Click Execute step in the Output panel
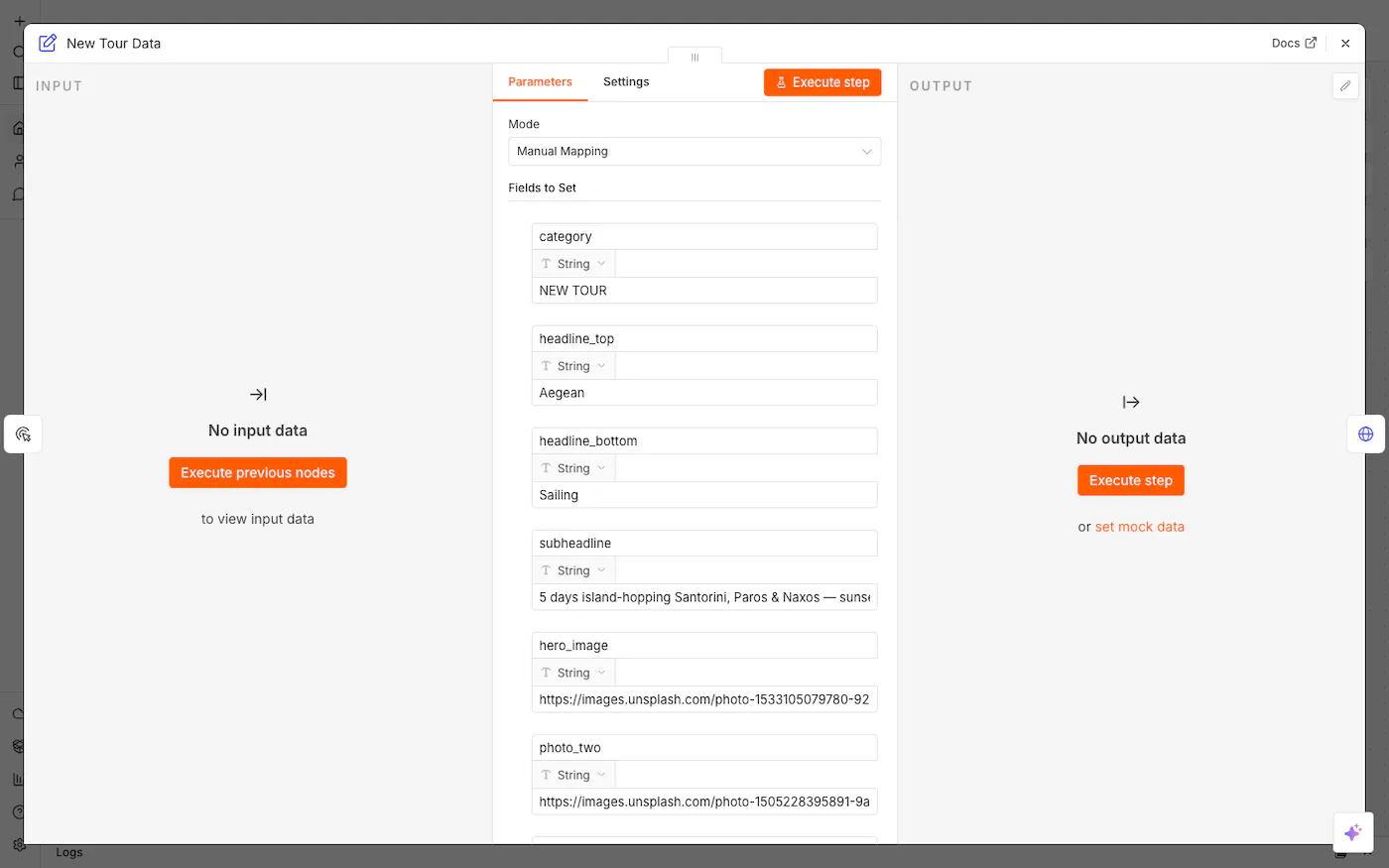The height and width of the screenshot is (868, 1389). (1131, 480)
